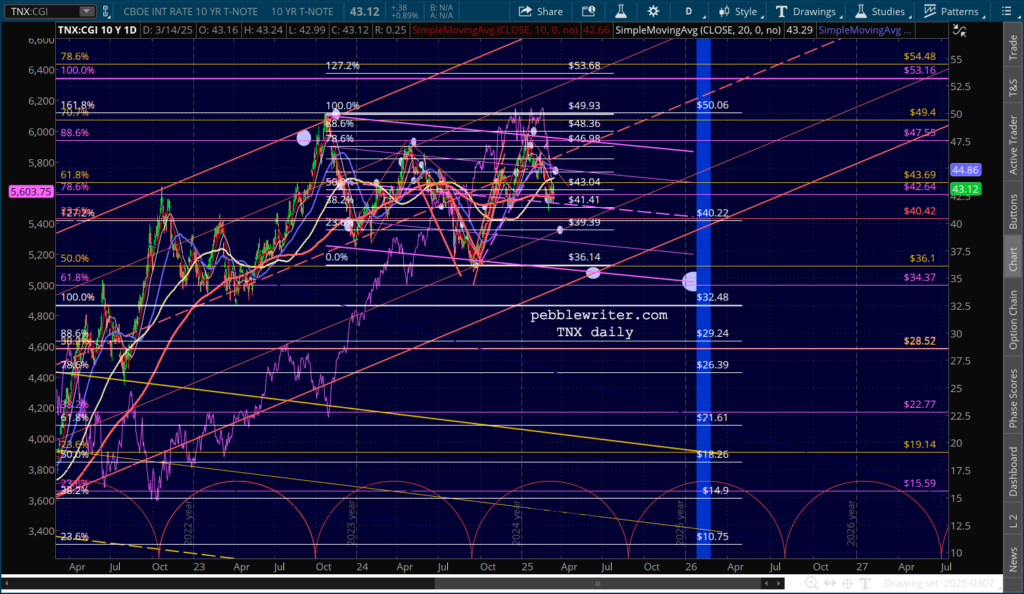Open the Option Chain sidebar tab
1024x594 pixels.
tap(1013, 320)
